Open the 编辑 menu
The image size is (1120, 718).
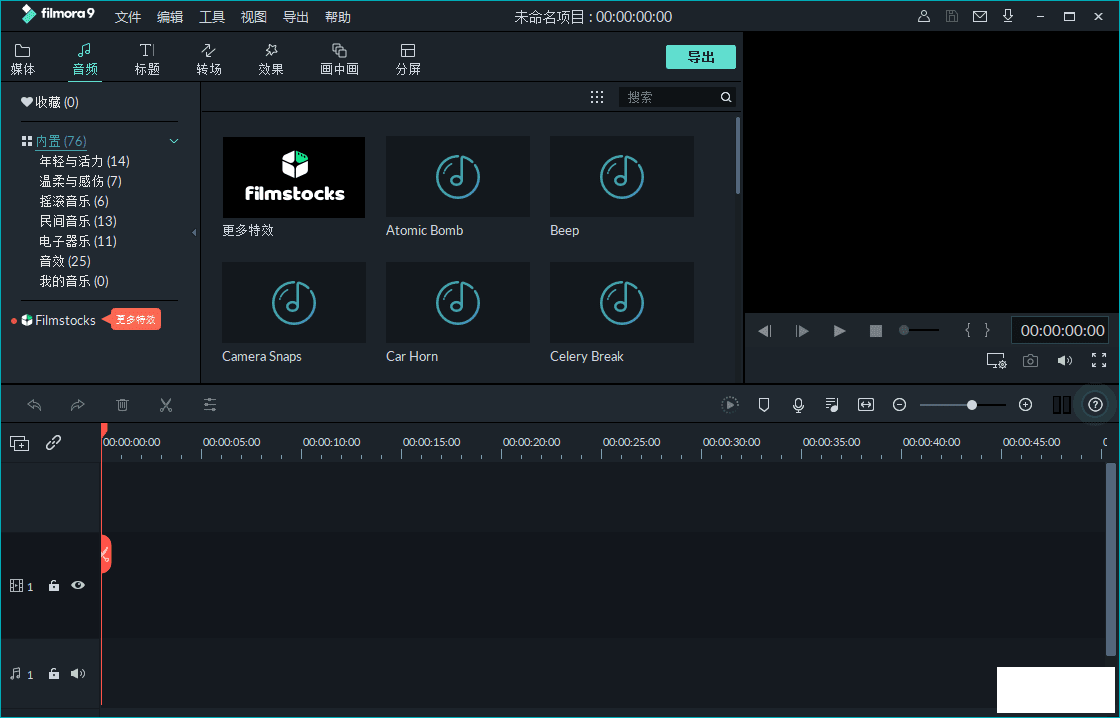tap(170, 17)
